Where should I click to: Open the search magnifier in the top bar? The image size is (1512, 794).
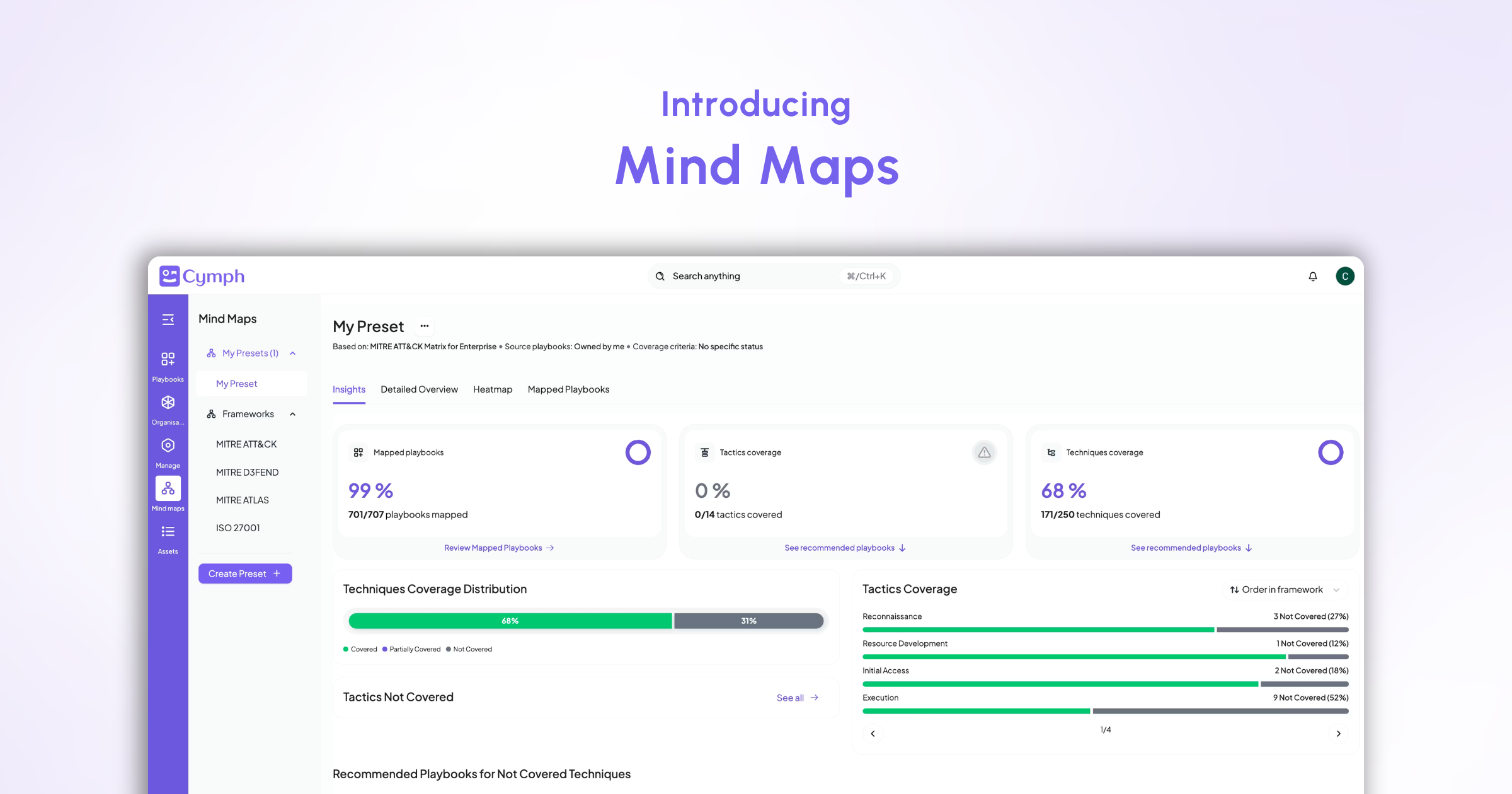coord(660,276)
